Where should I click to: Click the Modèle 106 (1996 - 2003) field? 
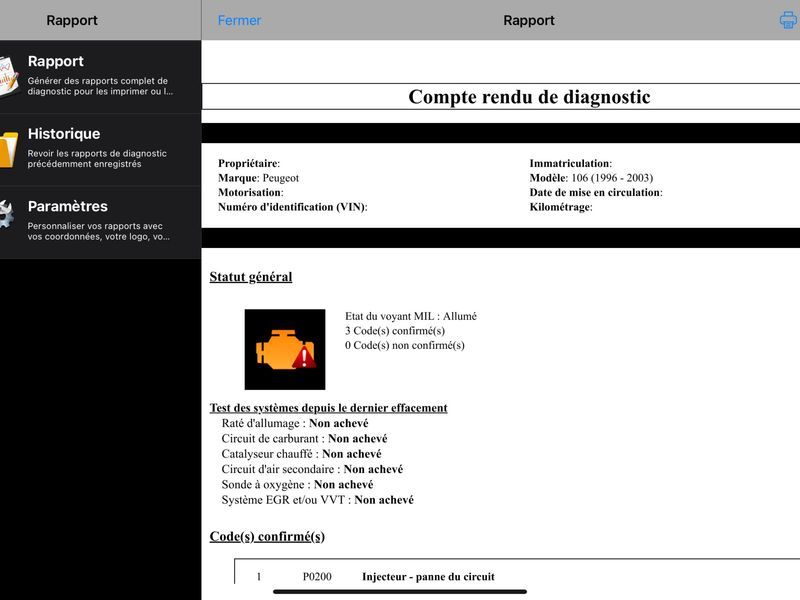(591, 178)
